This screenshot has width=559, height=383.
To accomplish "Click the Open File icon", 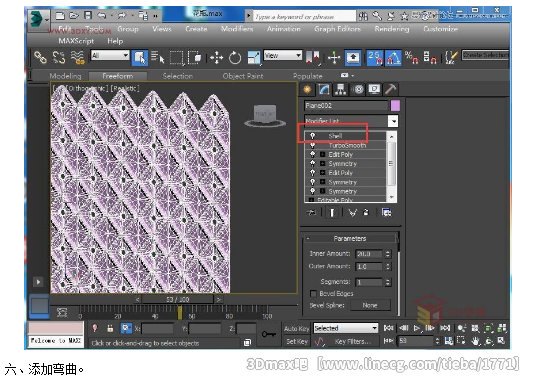I will click(74, 15).
